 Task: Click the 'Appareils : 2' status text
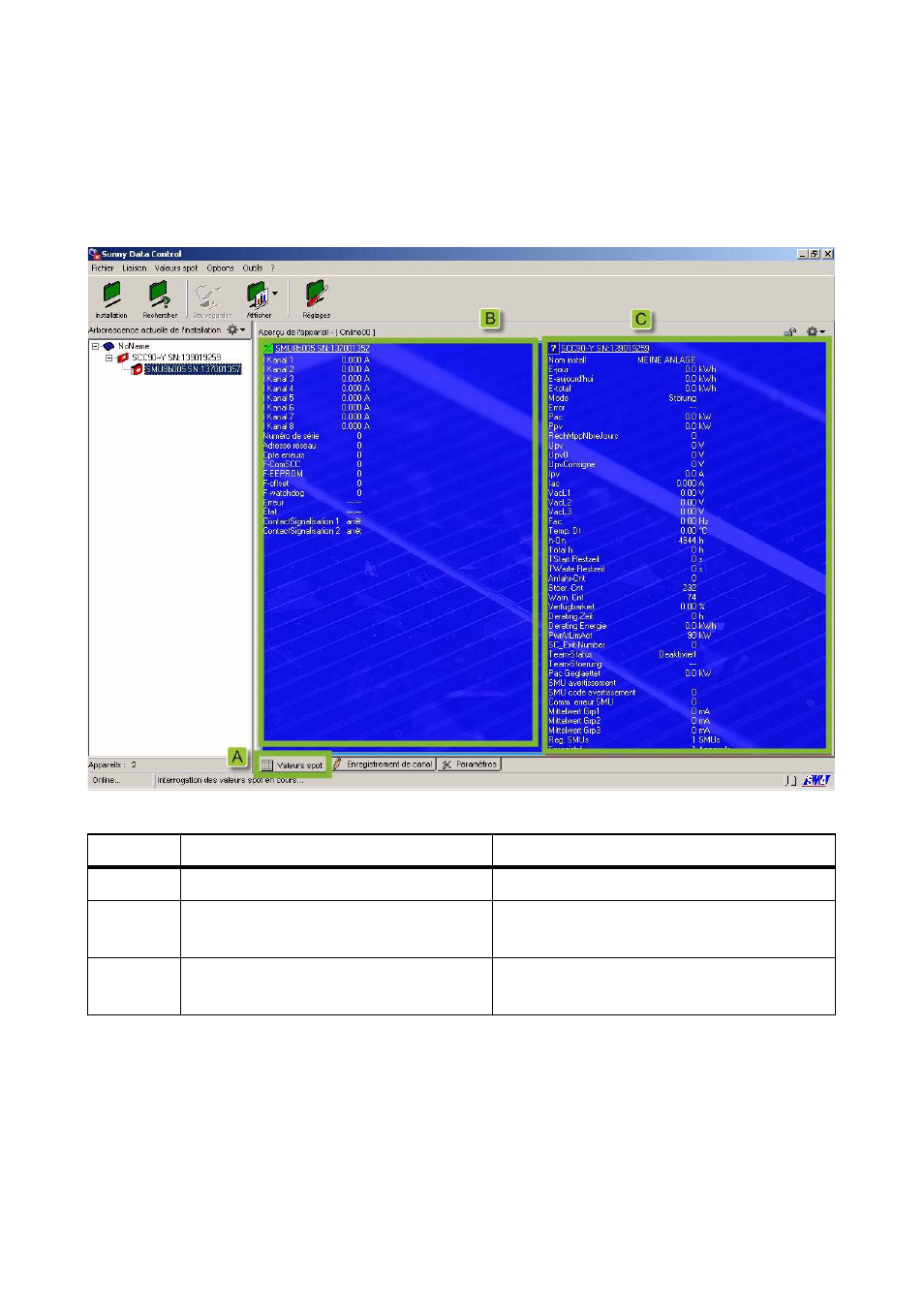point(112,765)
